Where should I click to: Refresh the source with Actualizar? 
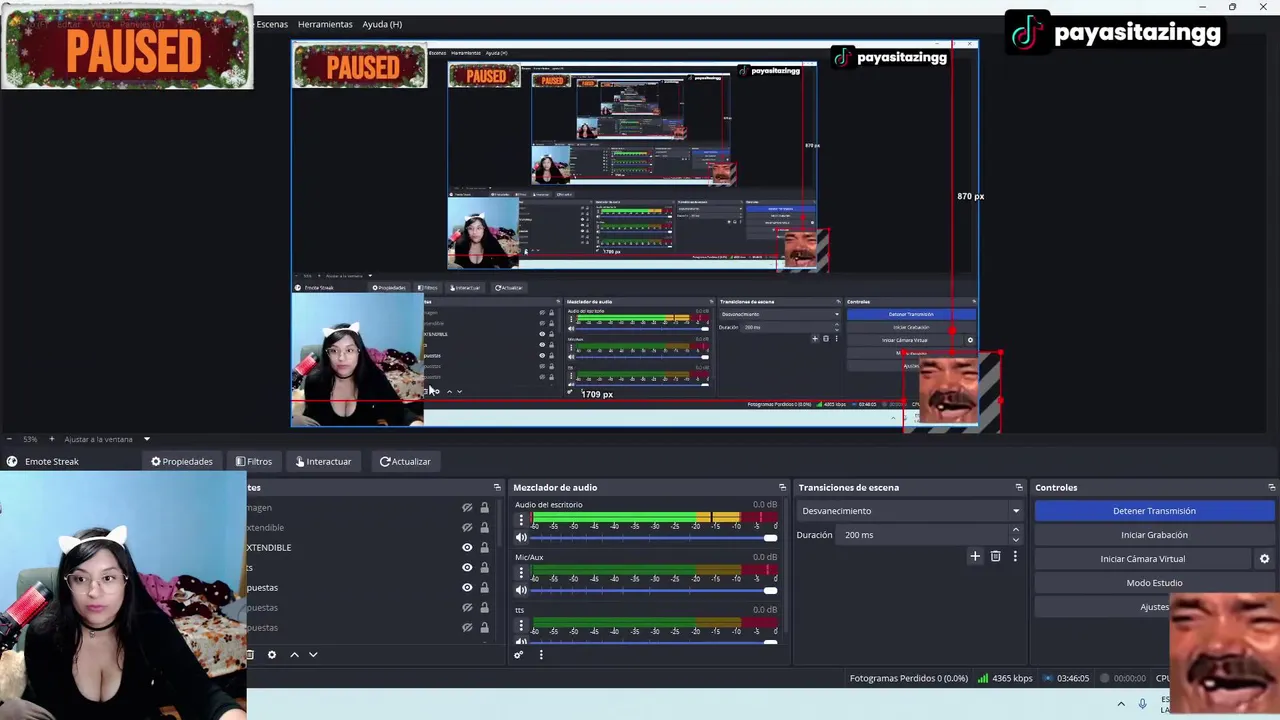(405, 461)
